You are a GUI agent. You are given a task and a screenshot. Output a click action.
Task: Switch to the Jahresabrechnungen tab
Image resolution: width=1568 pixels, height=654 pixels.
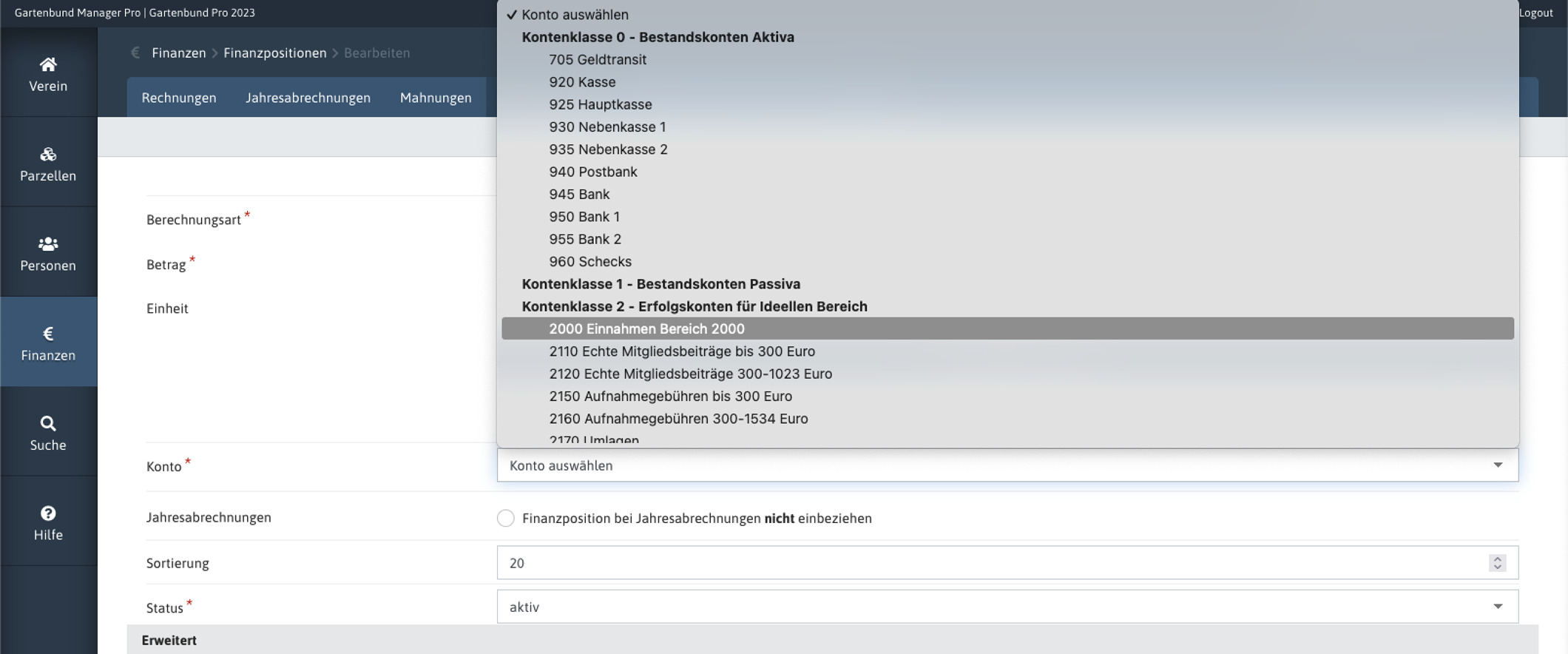pyautogui.click(x=308, y=98)
